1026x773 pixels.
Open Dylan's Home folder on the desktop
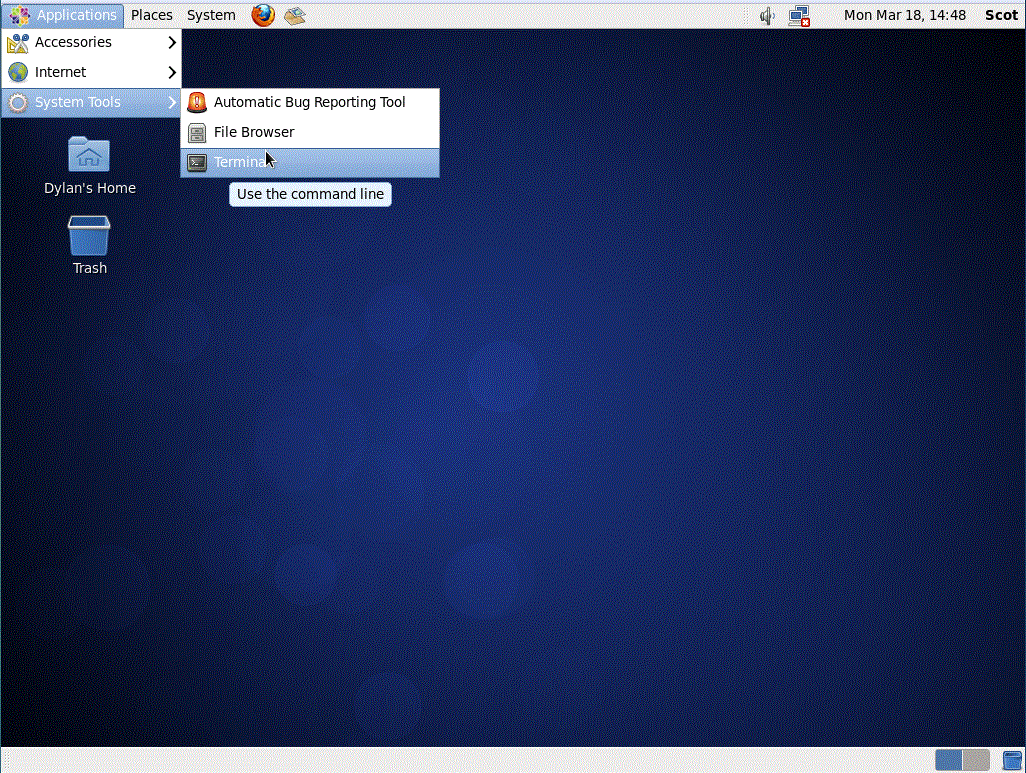(89, 165)
